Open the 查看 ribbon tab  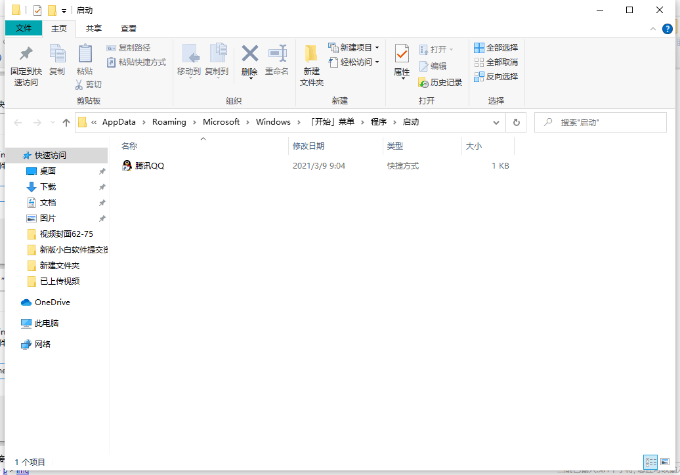[128, 29]
